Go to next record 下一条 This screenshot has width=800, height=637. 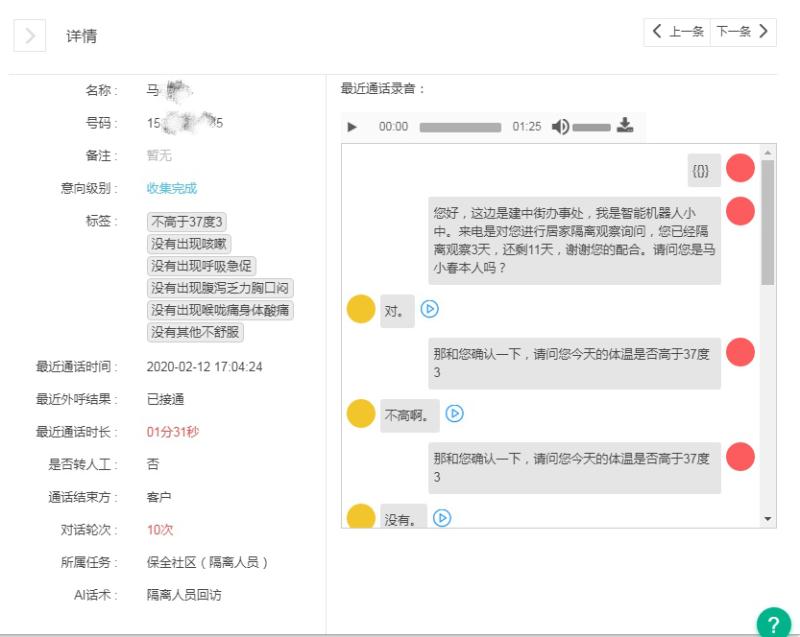tap(744, 31)
